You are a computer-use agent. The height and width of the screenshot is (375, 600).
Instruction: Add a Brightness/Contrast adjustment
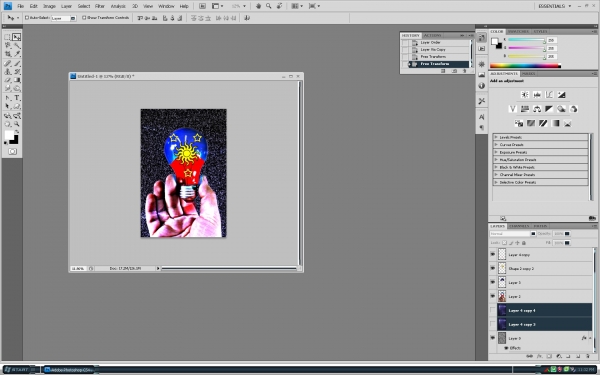tap(525, 95)
